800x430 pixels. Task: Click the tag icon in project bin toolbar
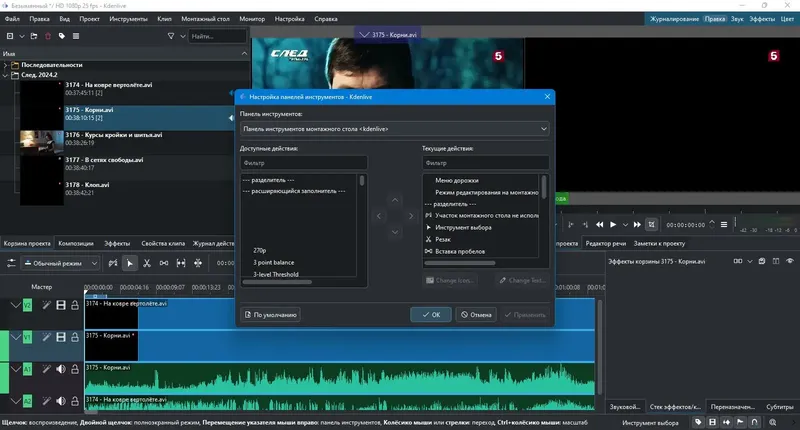click(x=62, y=36)
